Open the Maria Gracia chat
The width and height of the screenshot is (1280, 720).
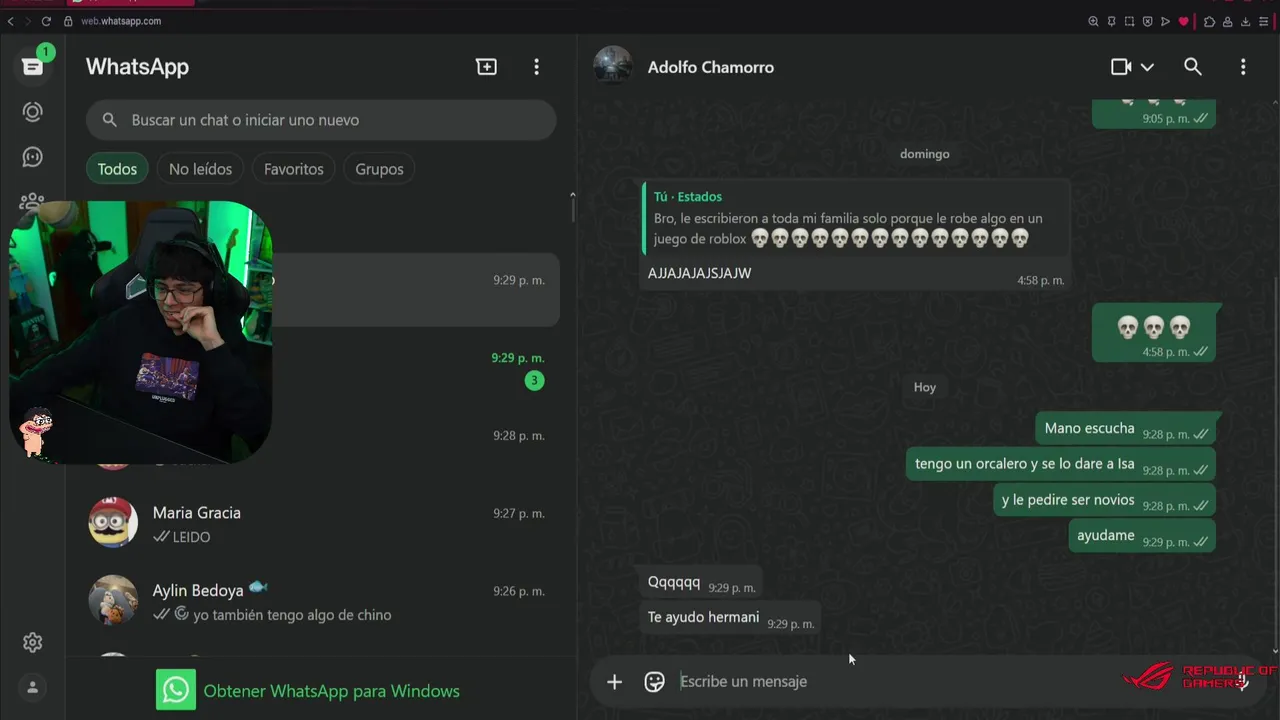pyautogui.click(x=321, y=524)
